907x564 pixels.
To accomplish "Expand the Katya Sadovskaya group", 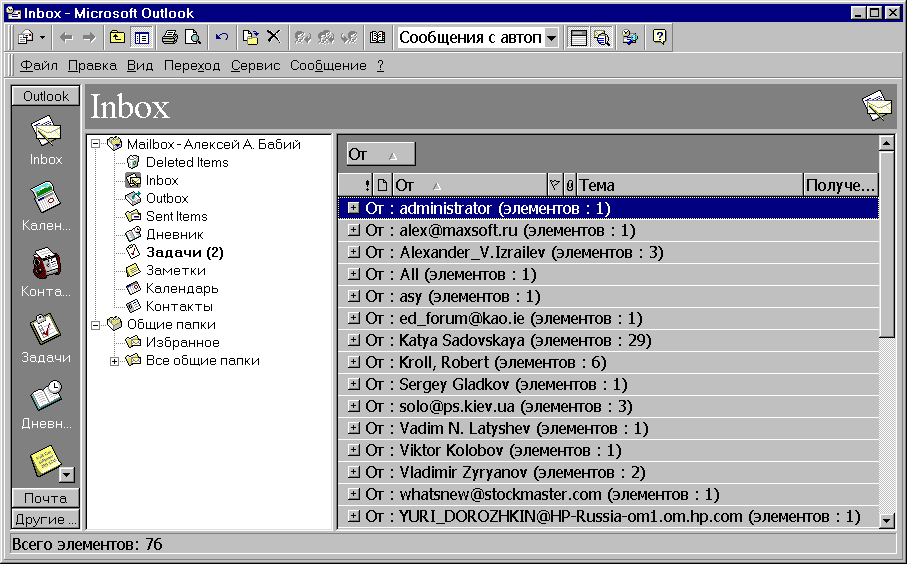I will (x=353, y=340).
